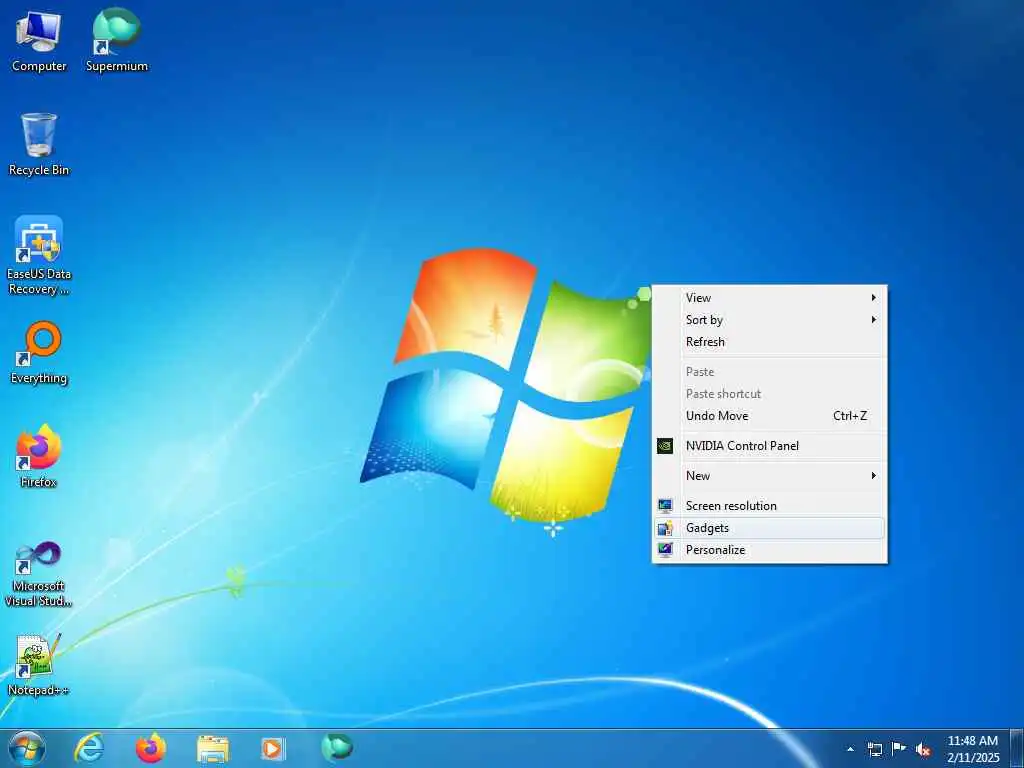
Task: Choose Undo Move in the context menu
Action: tap(769, 416)
